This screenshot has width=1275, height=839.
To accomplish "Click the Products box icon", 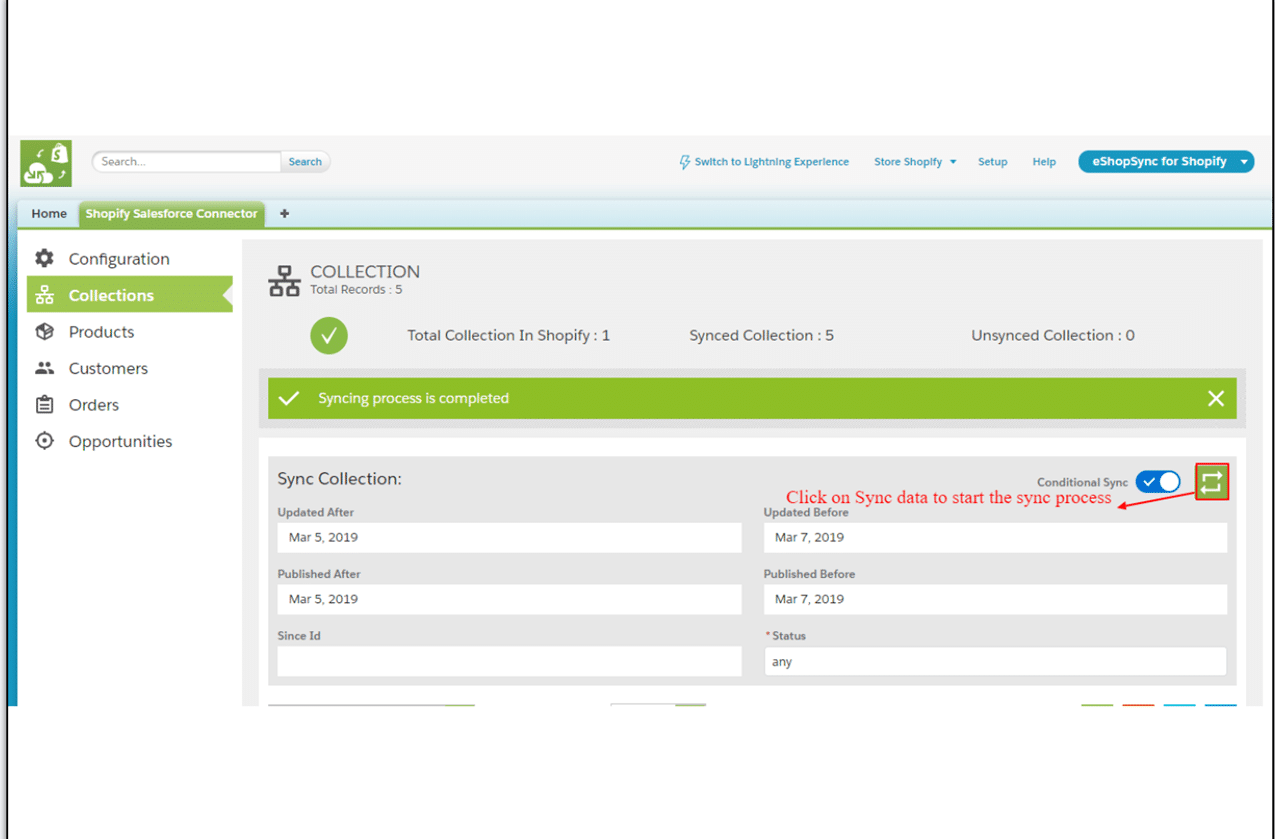I will 44,331.
